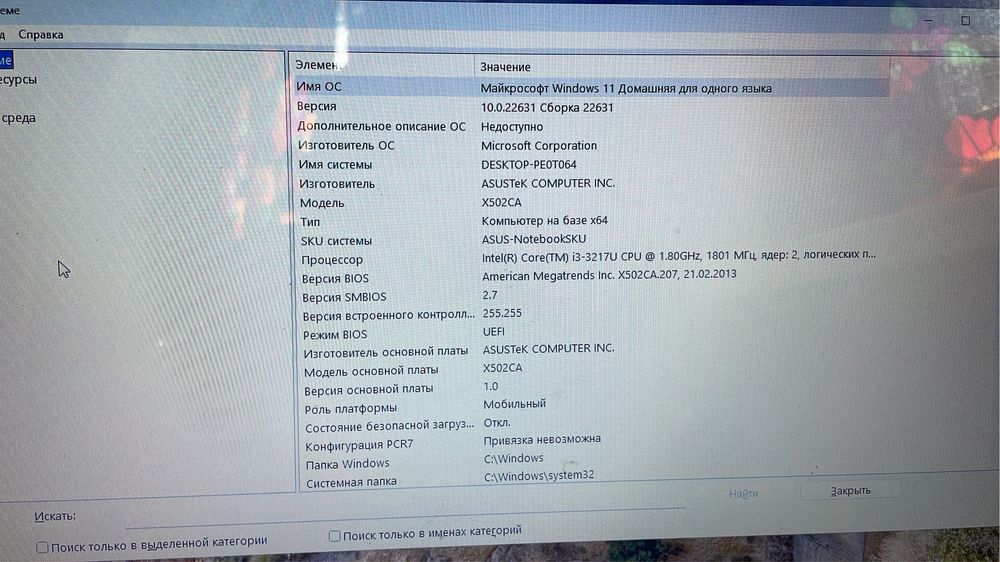Click the Закрыть button

(x=850, y=491)
